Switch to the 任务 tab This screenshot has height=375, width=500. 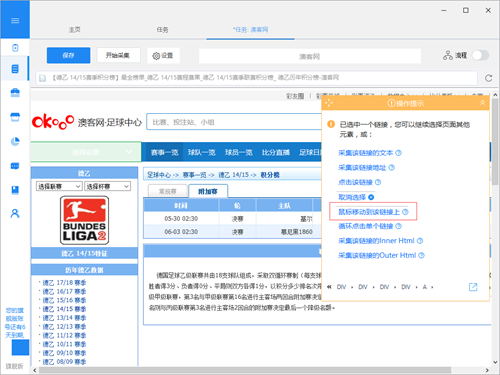(x=162, y=30)
